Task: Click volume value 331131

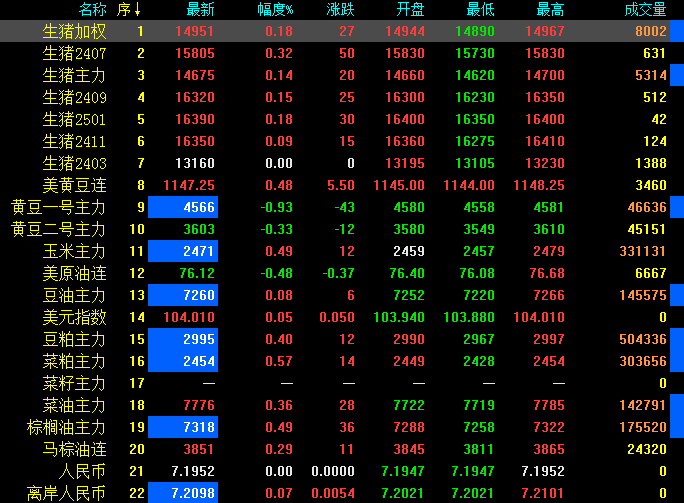Action: click(x=643, y=251)
